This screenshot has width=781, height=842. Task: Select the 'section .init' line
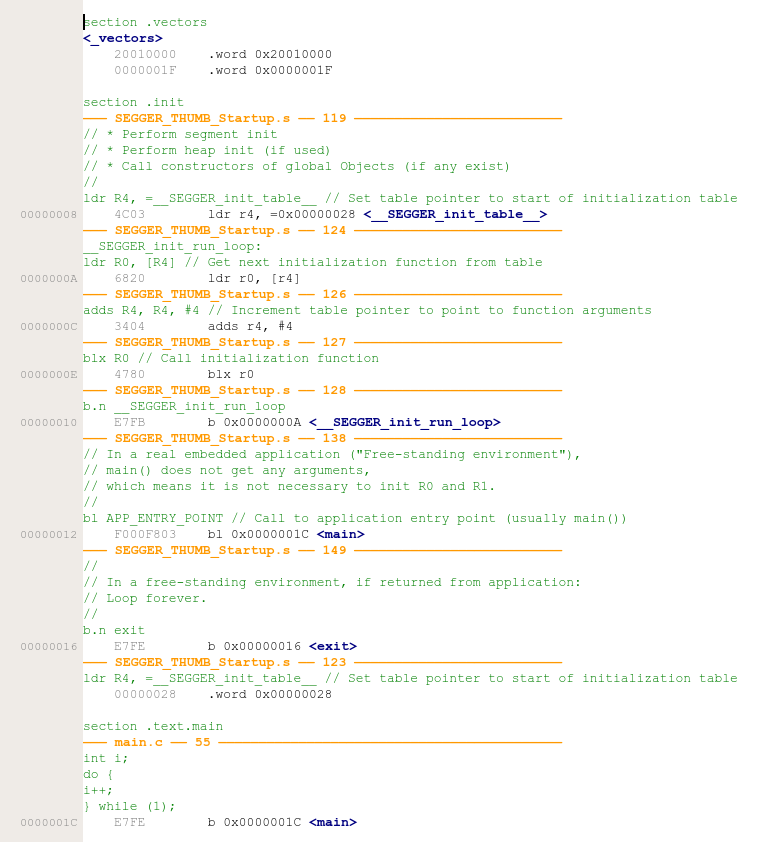tap(133, 103)
